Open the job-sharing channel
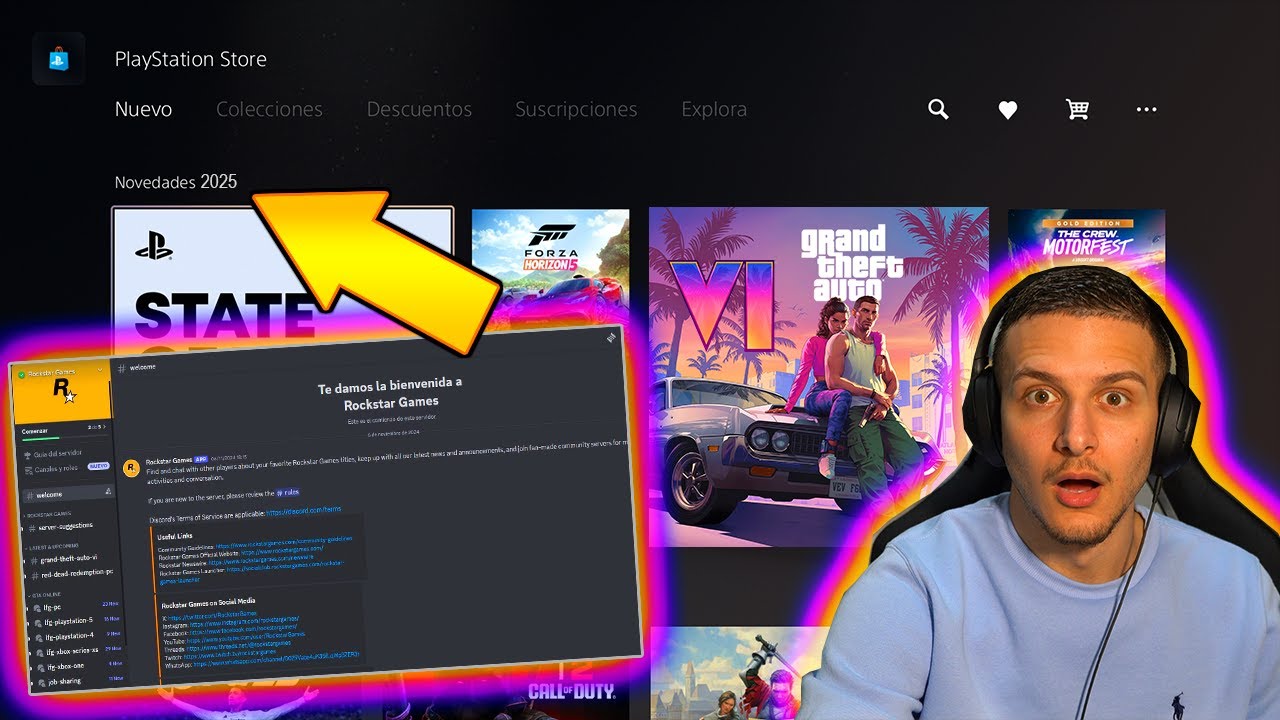The height and width of the screenshot is (720, 1280). point(80,682)
